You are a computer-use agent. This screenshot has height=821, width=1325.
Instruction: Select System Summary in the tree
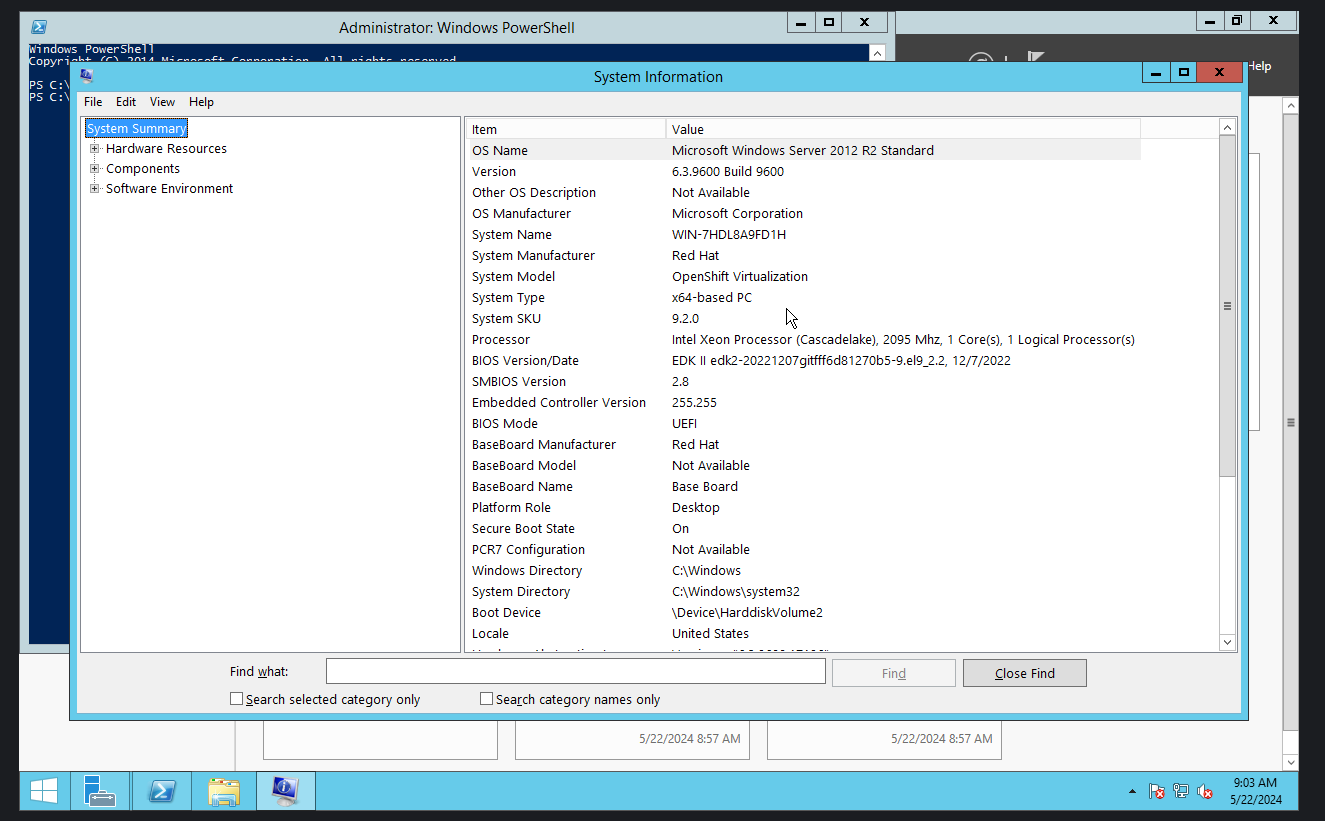click(x=137, y=128)
